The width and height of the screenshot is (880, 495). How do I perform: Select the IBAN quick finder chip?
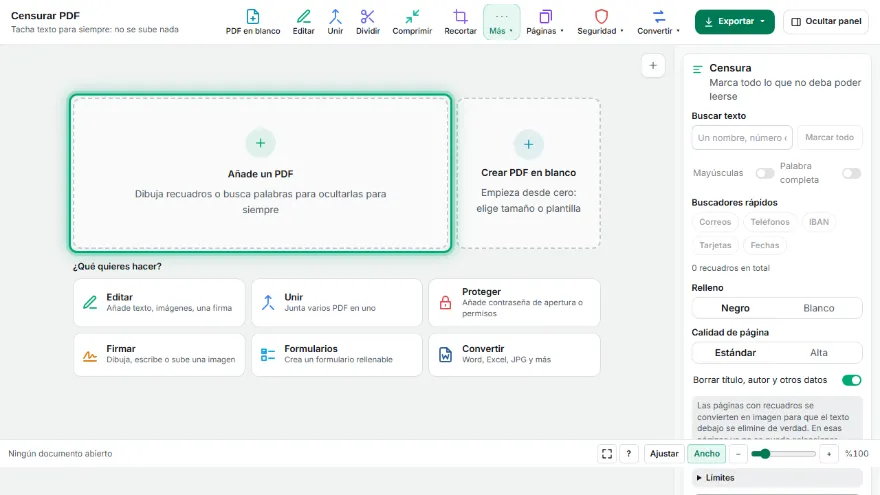coord(819,222)
